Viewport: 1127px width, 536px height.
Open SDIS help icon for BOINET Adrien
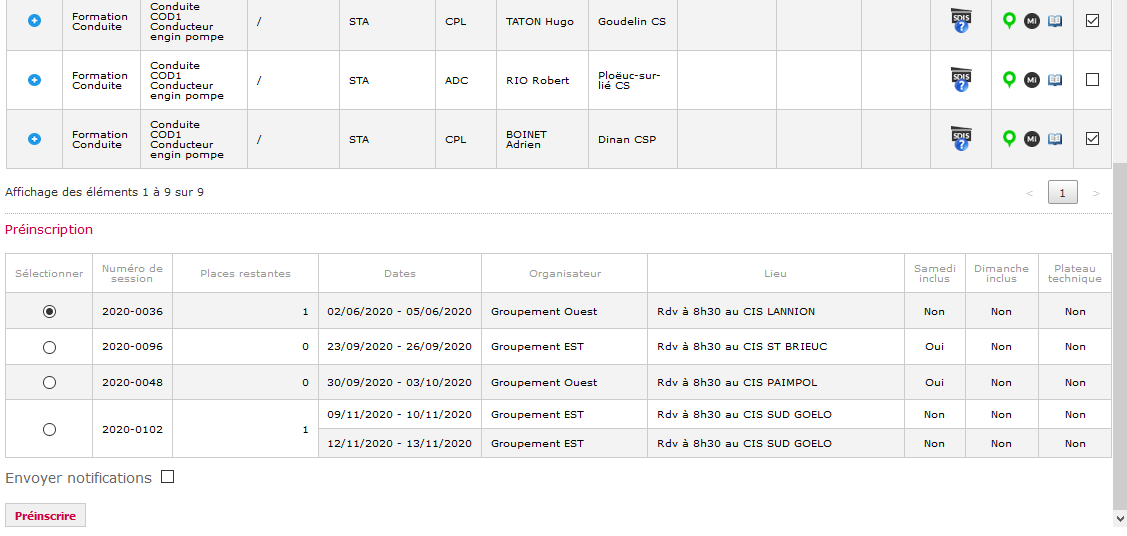[961, 139]
